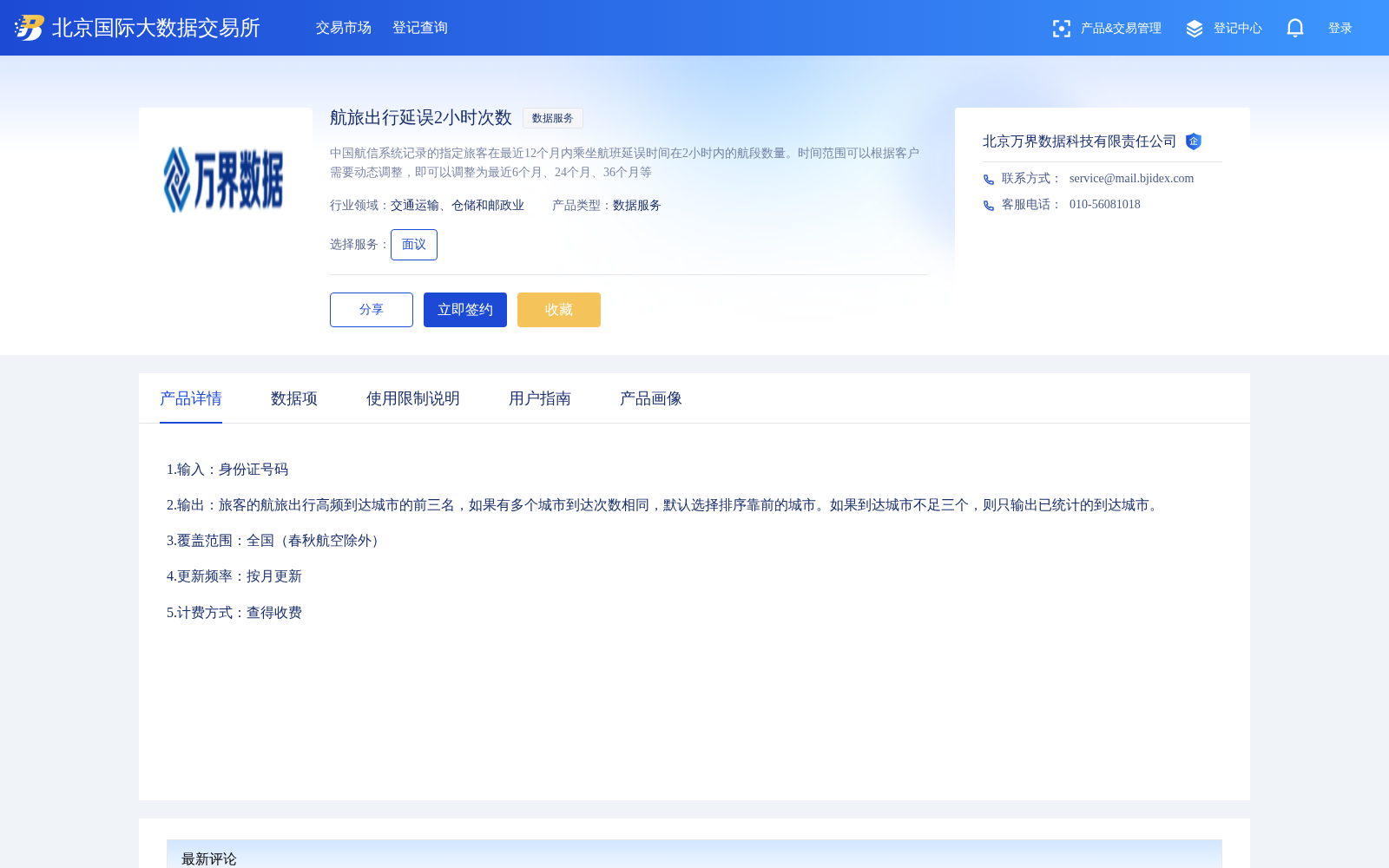Click the 立即签约 button

coord(465,310)
